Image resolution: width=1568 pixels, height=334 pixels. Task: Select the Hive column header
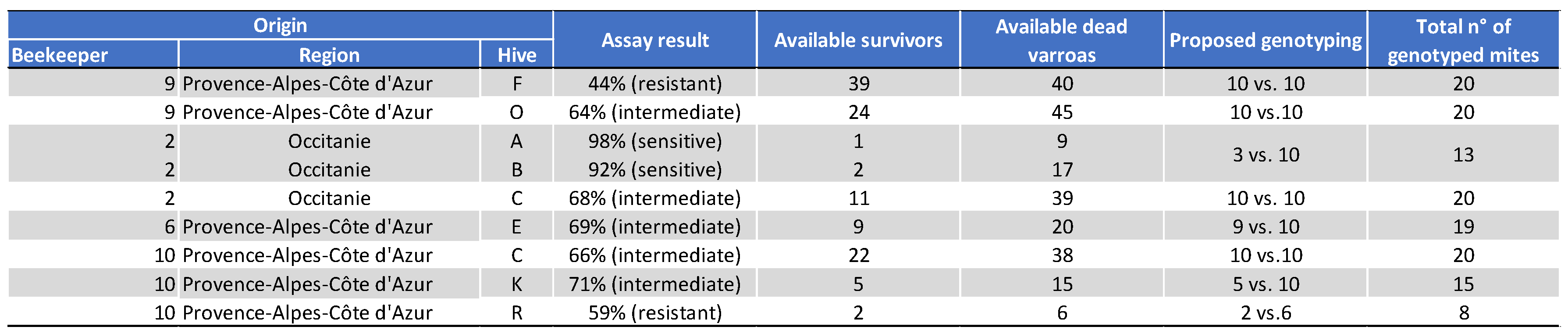click(517, 55)
